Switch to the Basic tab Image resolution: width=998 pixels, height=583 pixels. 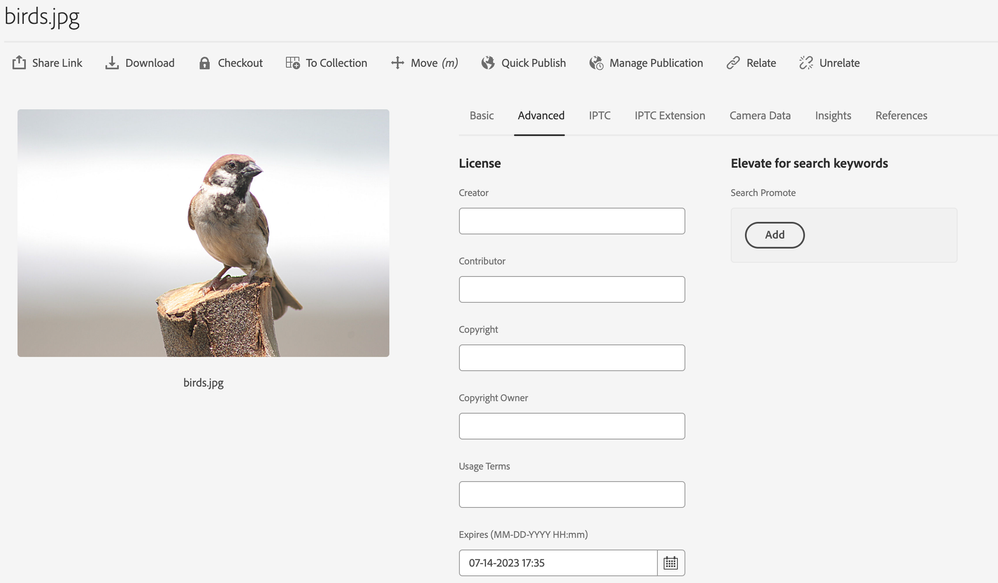(482, 116)
